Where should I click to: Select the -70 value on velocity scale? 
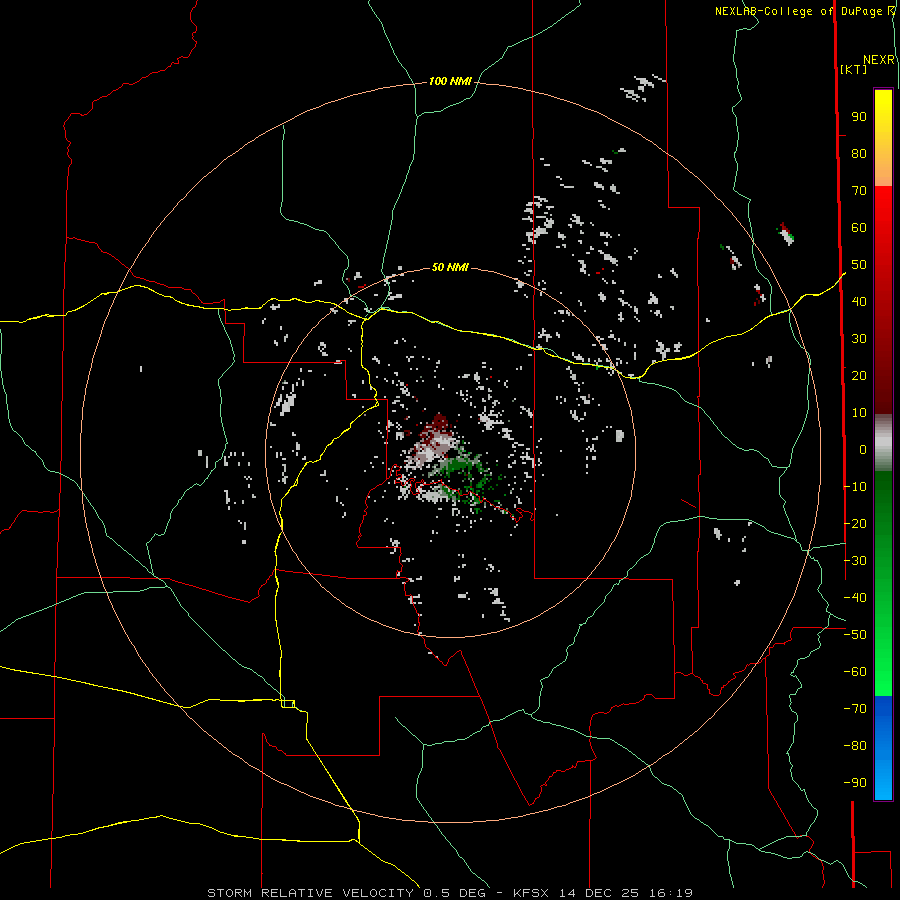click(855, 709)
